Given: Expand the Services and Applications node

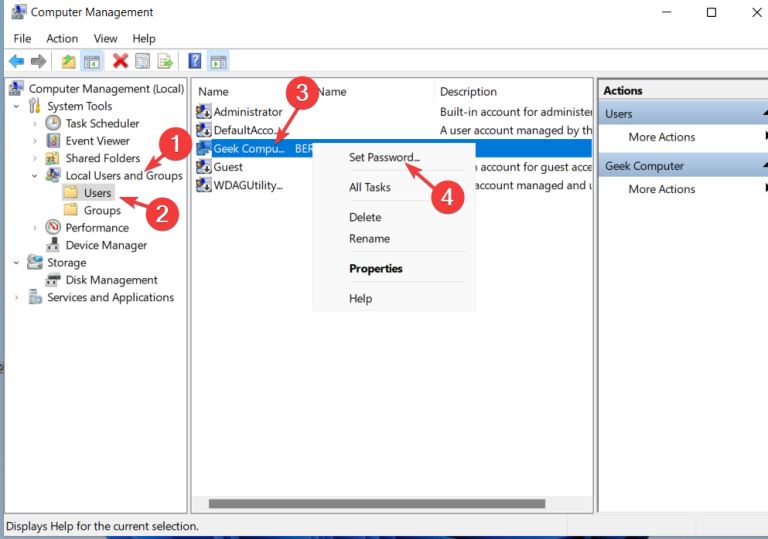Looking at the screenshot, I should (x=16, y=297).
